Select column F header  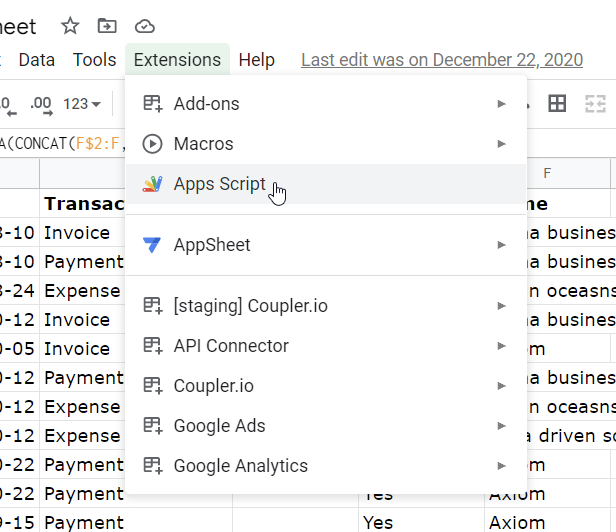click(547, 173)
